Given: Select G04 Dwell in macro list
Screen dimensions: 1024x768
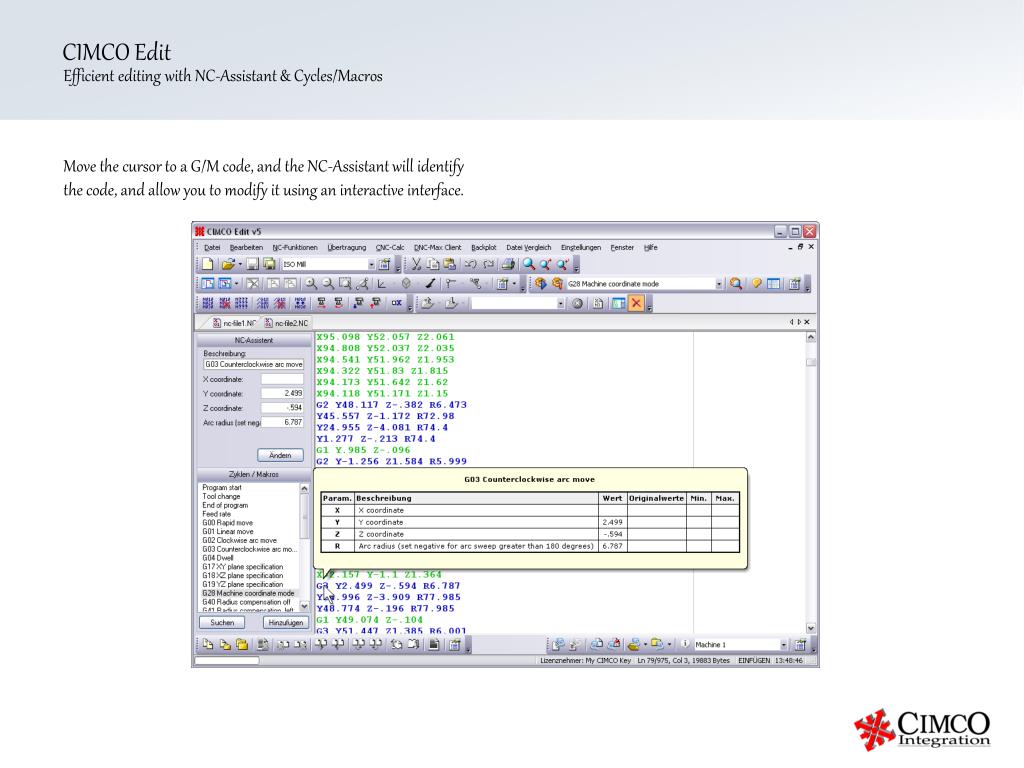Looking at the screenshot, I should pyautogui.click(x=217, y=558).
